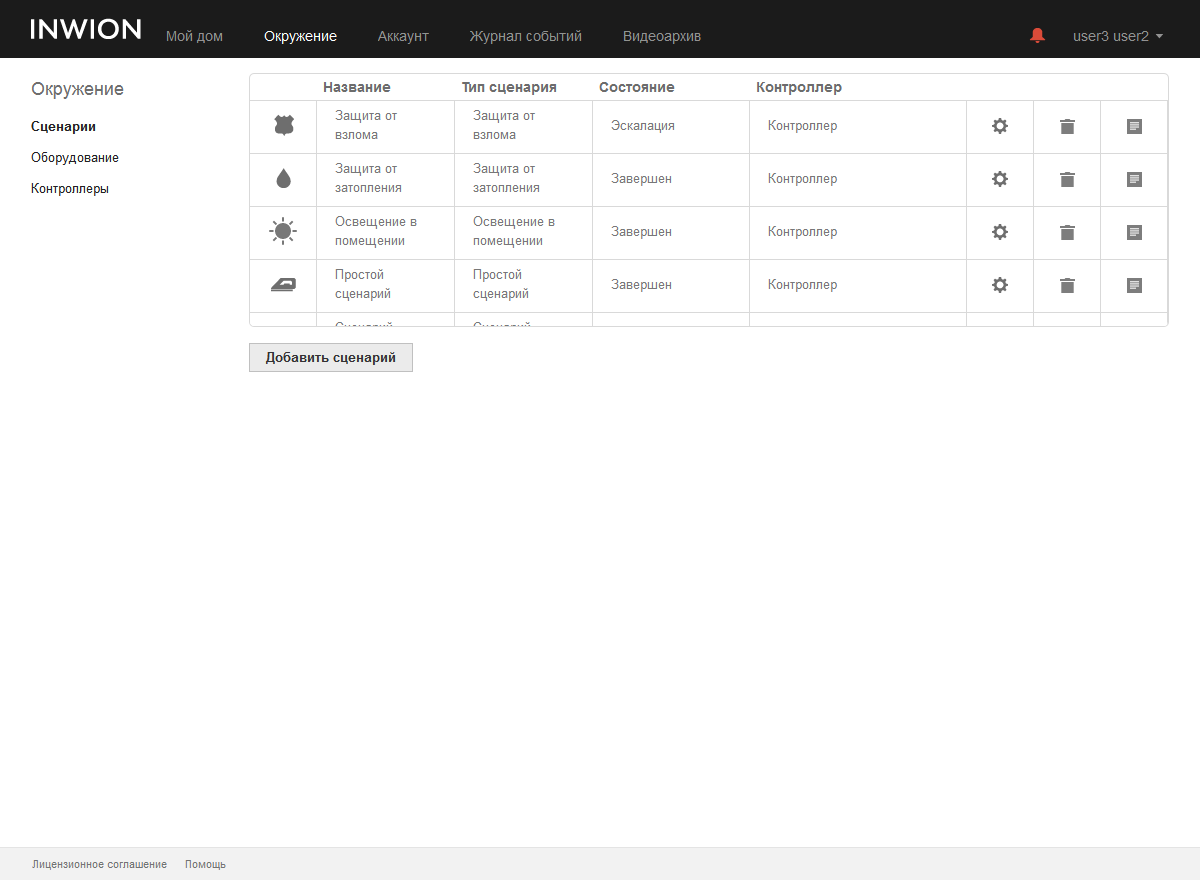
Task: Click the Окружение sidebar heading
Action: (x=77, y=89)
